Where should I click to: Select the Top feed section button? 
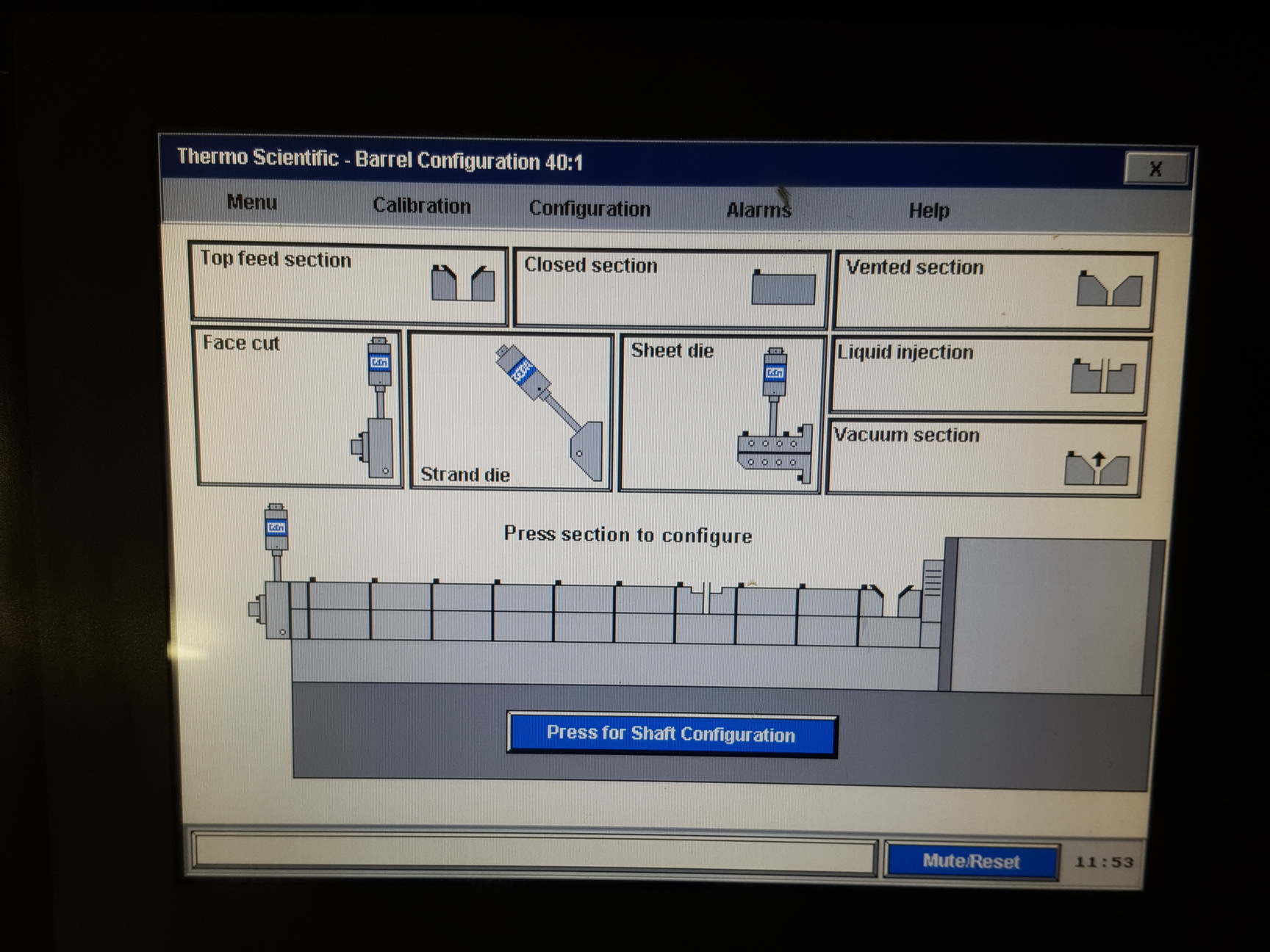348,284
